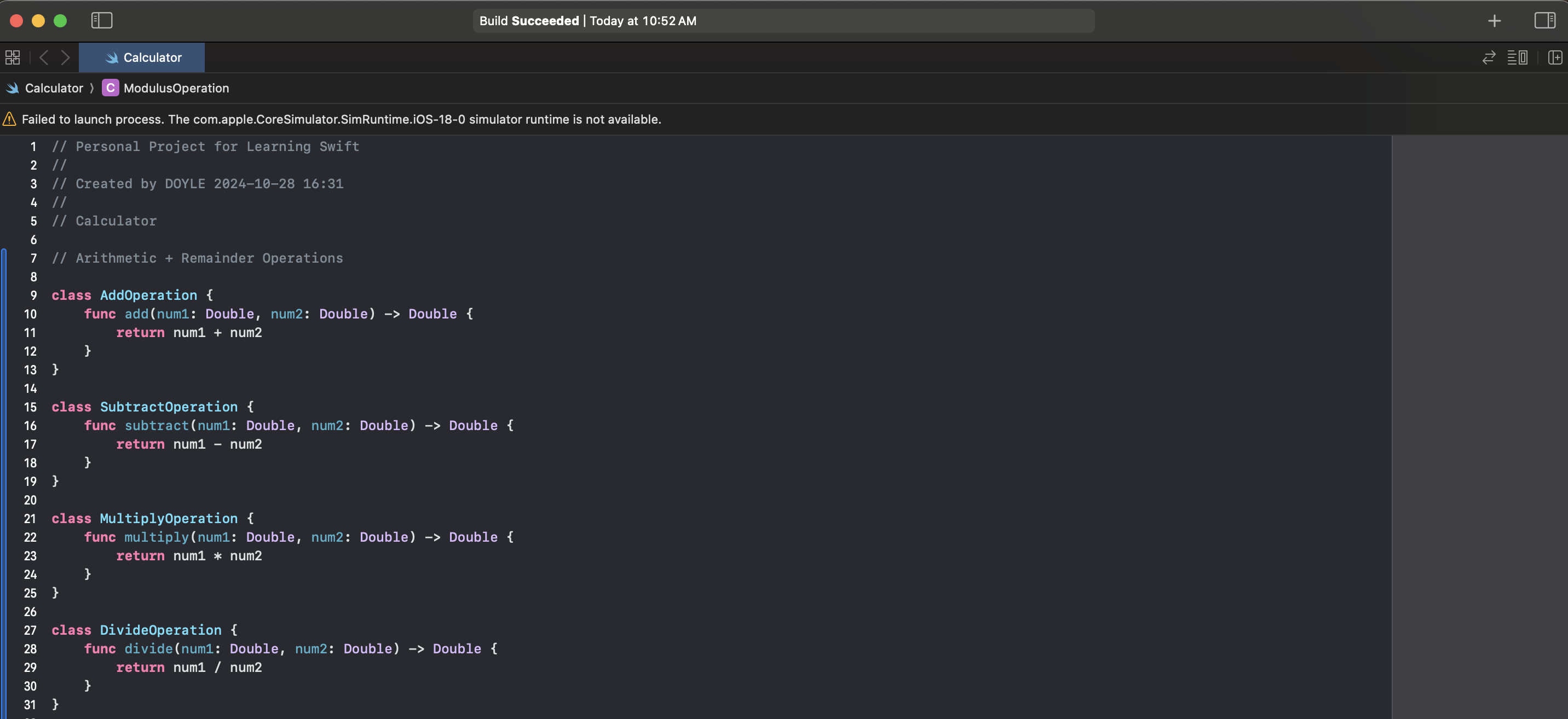Click line number 15 in gutter
1568x719 pixels.
[x=31, y=408]
